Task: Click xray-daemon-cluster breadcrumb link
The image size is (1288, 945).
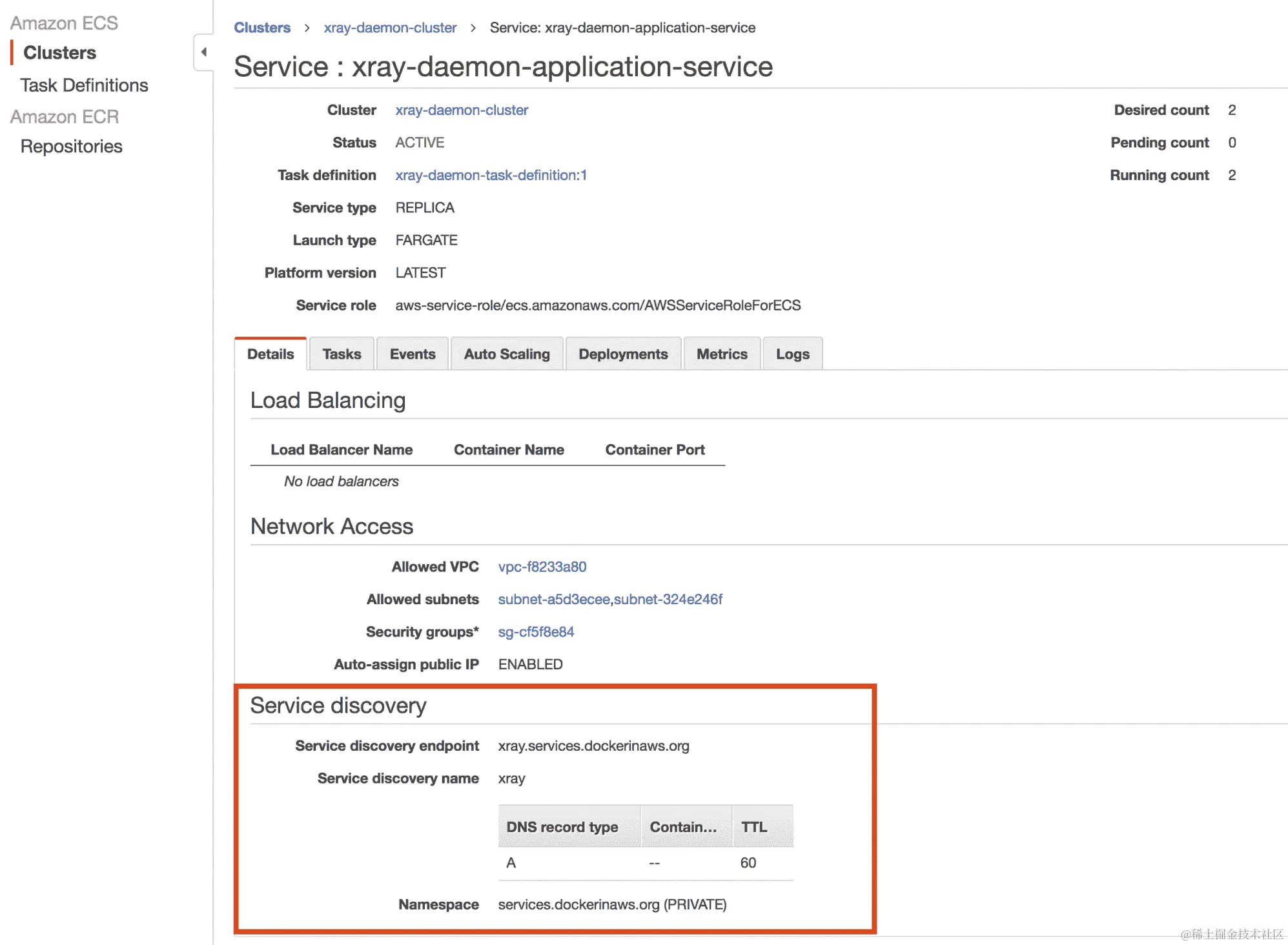Action: (390, 28)
